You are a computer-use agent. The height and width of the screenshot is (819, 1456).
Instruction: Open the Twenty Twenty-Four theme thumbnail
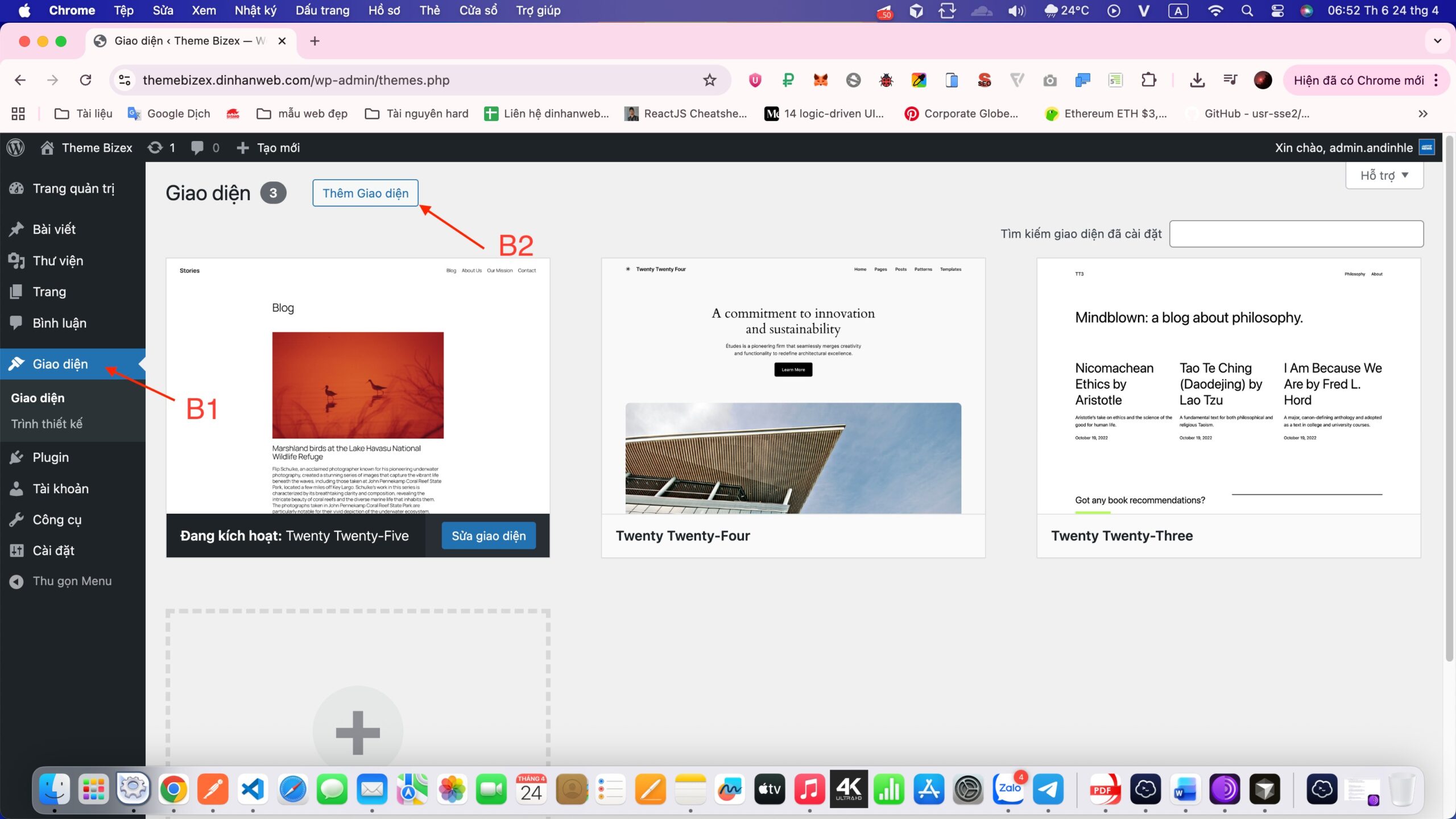pyautogui.click(x=793, y=387)
